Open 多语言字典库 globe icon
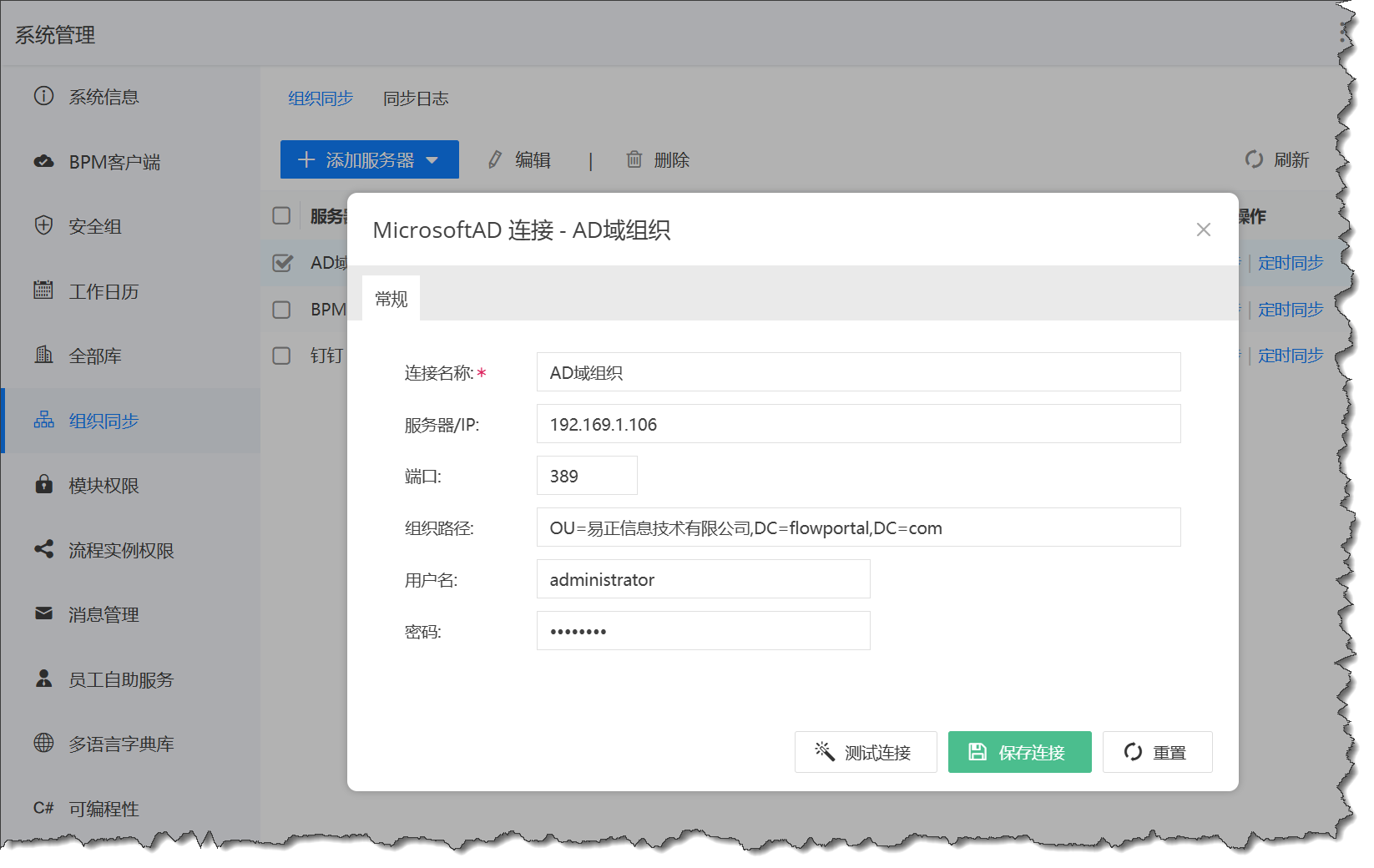This screenshot has height=868, width=1374. [x=43, y=743]
